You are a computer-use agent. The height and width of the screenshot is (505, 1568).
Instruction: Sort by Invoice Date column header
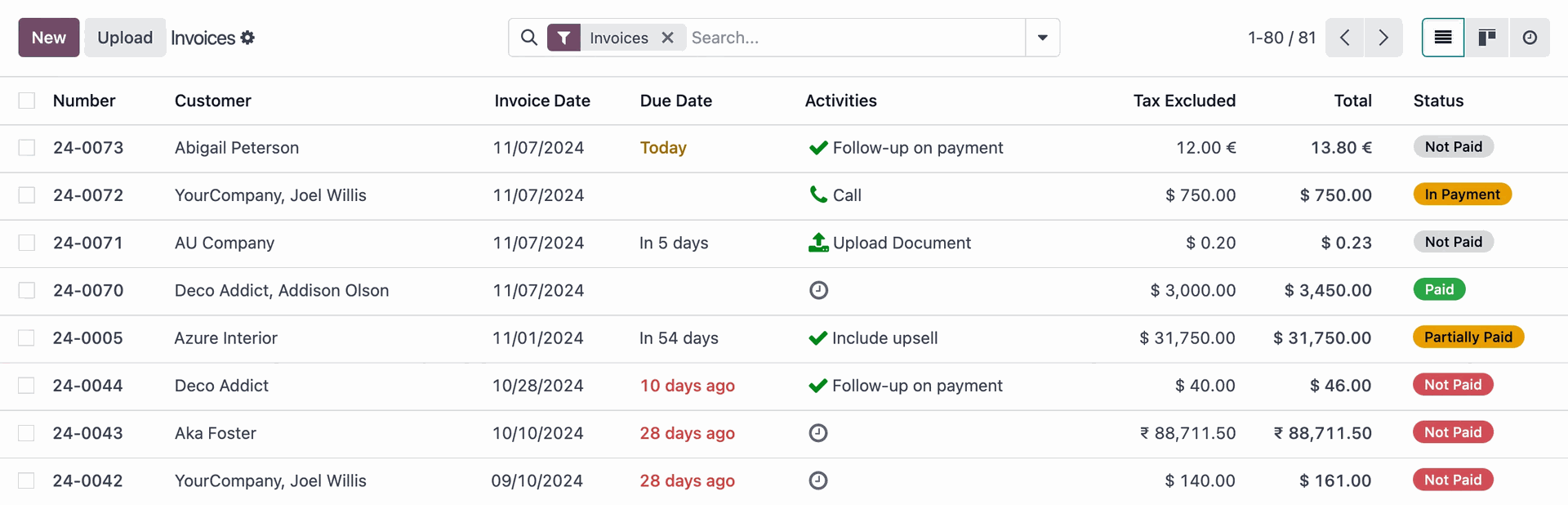541,101
